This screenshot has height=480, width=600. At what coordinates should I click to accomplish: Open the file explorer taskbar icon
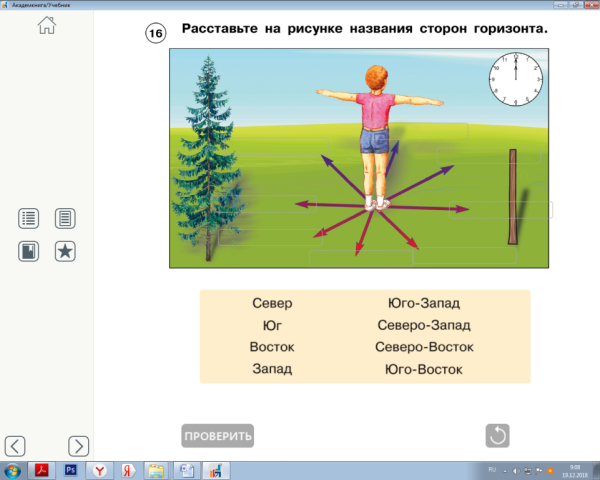click(156, 471)
